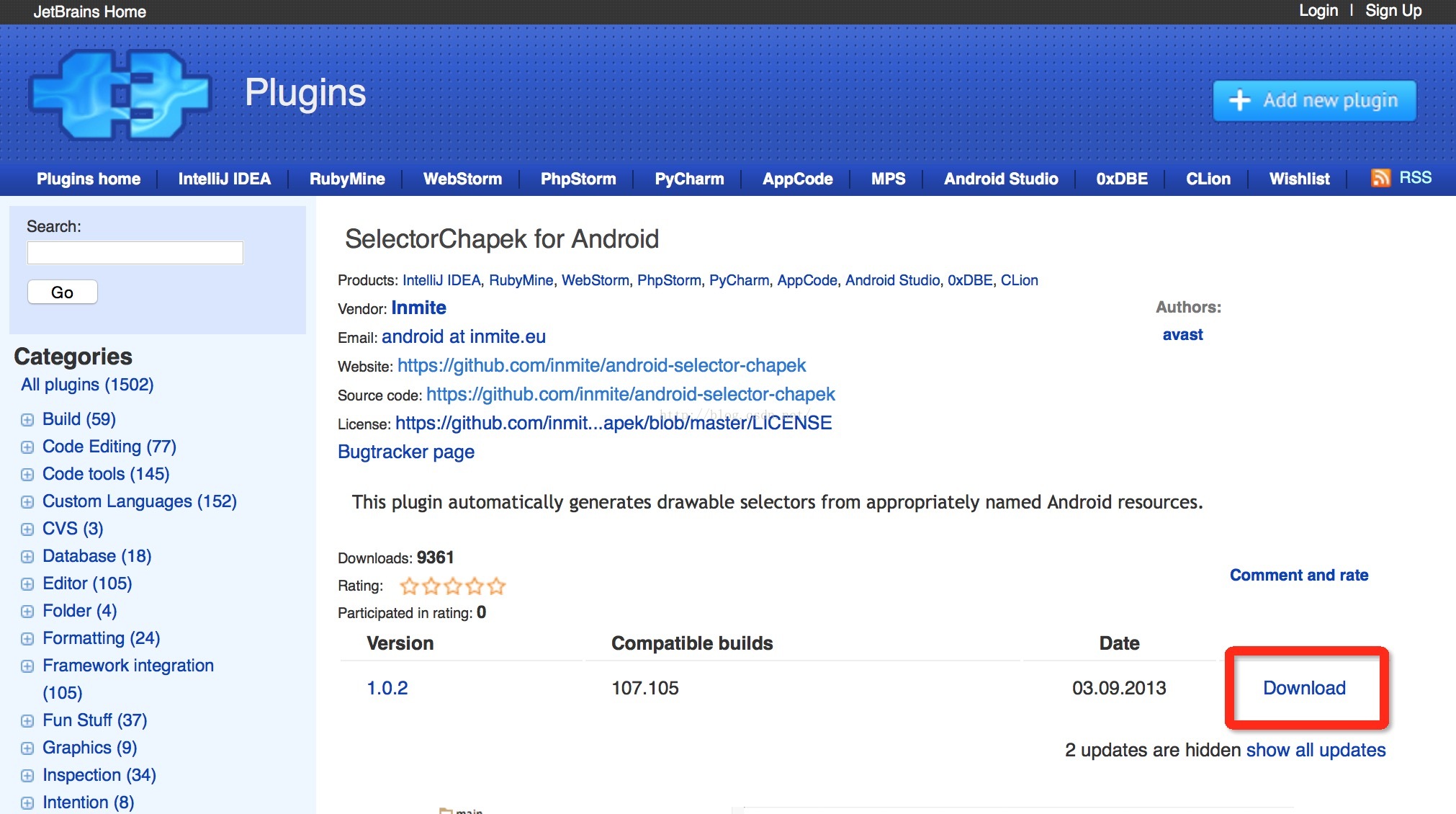Expand the Formatting category
This screenshot has height=814, width=1456.
[27, 639]
